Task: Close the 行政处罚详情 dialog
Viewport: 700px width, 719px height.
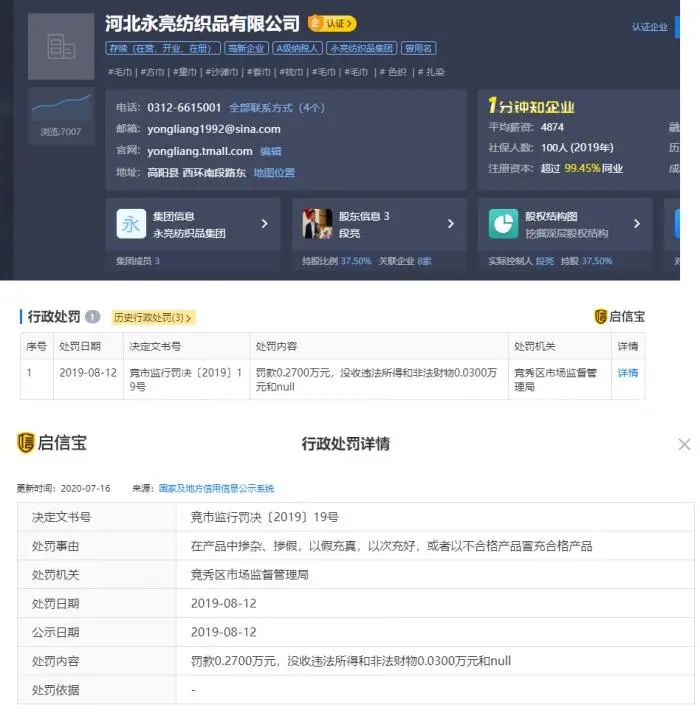Action: (x=684, y=444)
